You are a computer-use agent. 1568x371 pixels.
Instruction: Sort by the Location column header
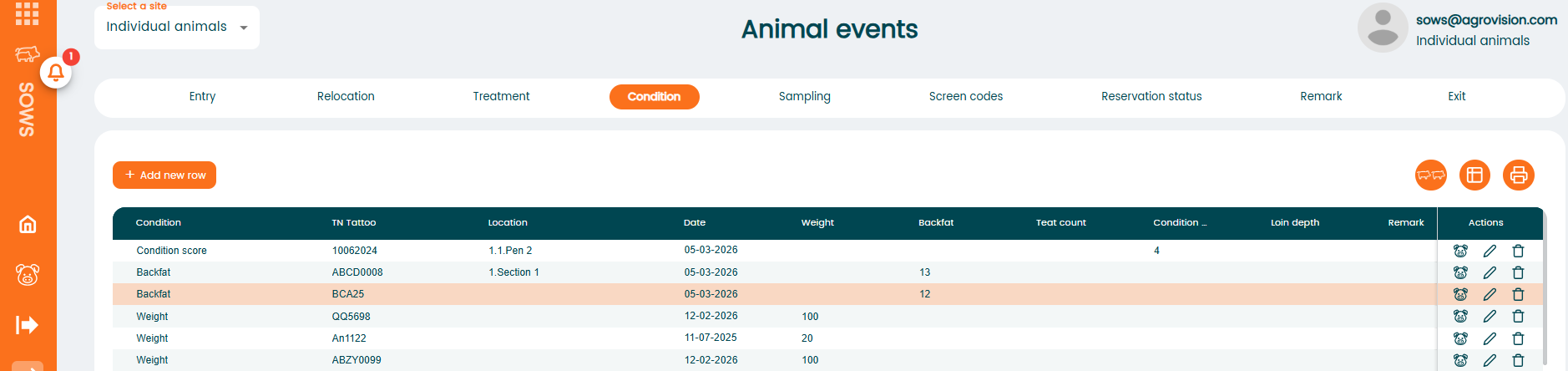point(508,222)
